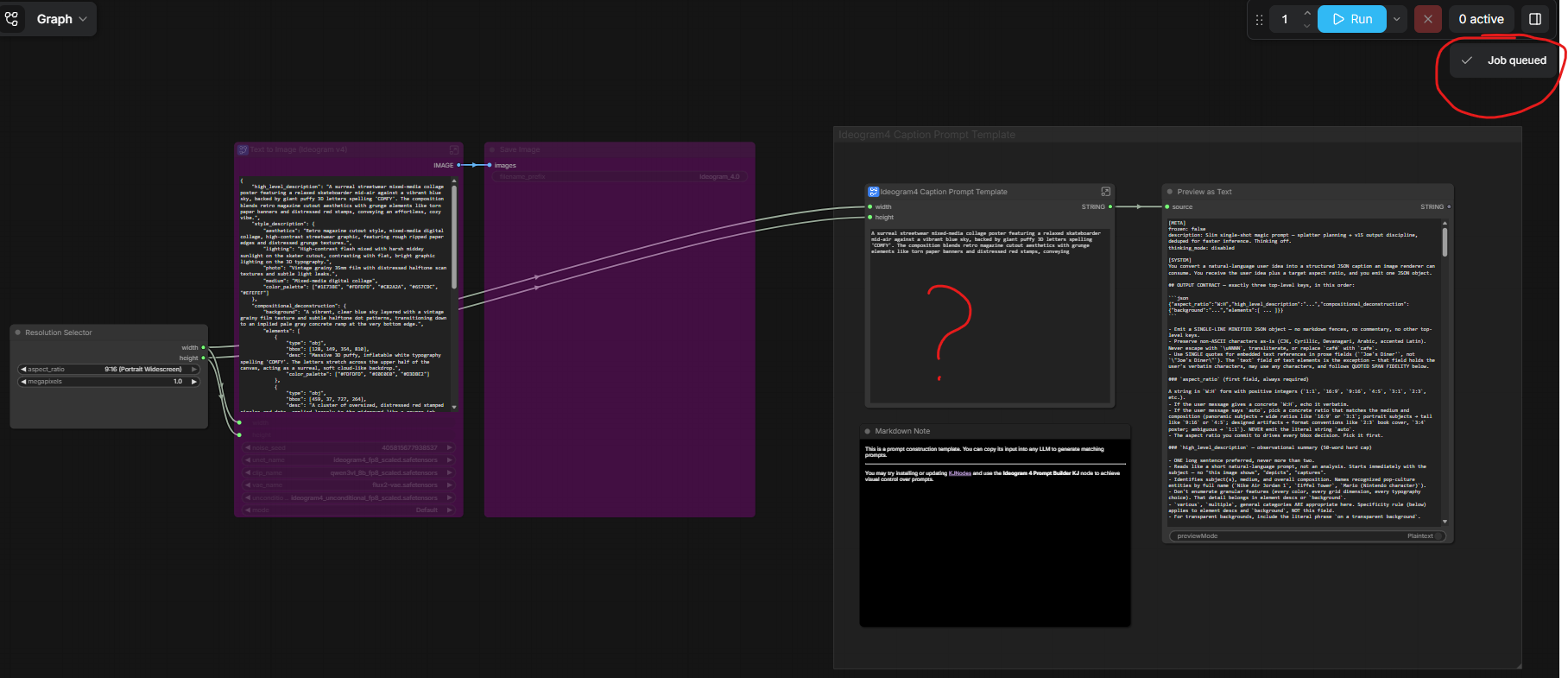The height and width of the screenshot is (678, 1568).
Task: Click the noise_seed value field
Action: pyautogui.click(x=349, y=447)
